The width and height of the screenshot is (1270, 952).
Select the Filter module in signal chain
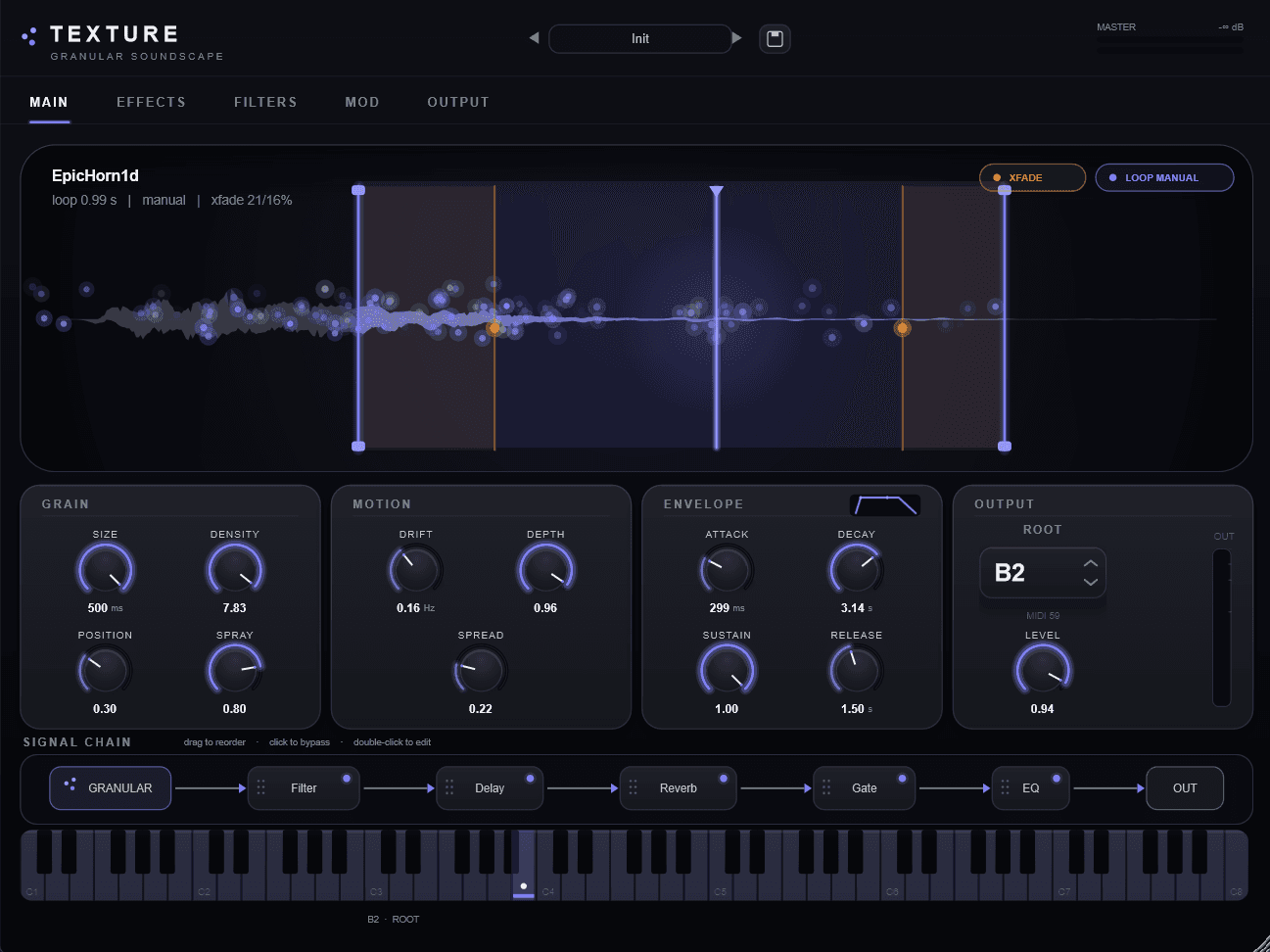pos(304,787)
